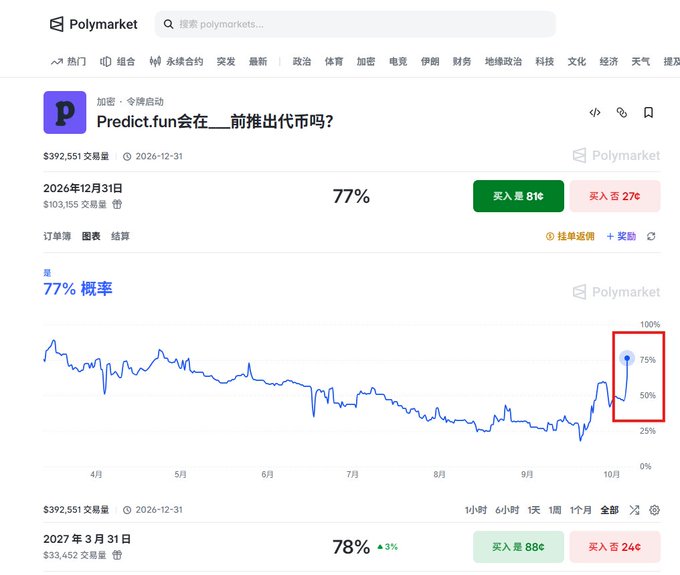Open the 天气 category
This screenshot has height=575, width=680.
[x=641, y=62]
